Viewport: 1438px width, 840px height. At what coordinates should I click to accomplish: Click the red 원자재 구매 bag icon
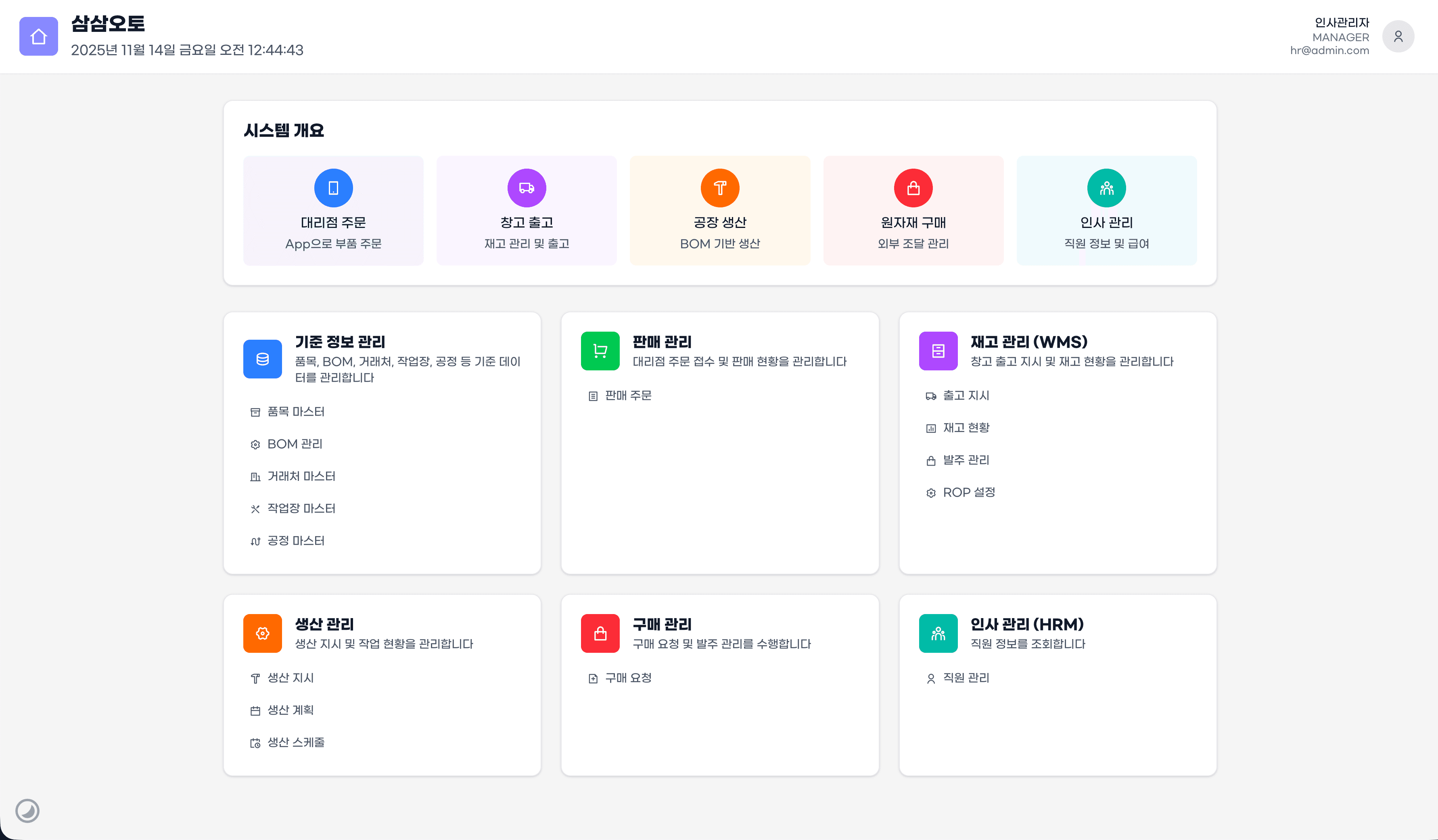pos(913,188)
